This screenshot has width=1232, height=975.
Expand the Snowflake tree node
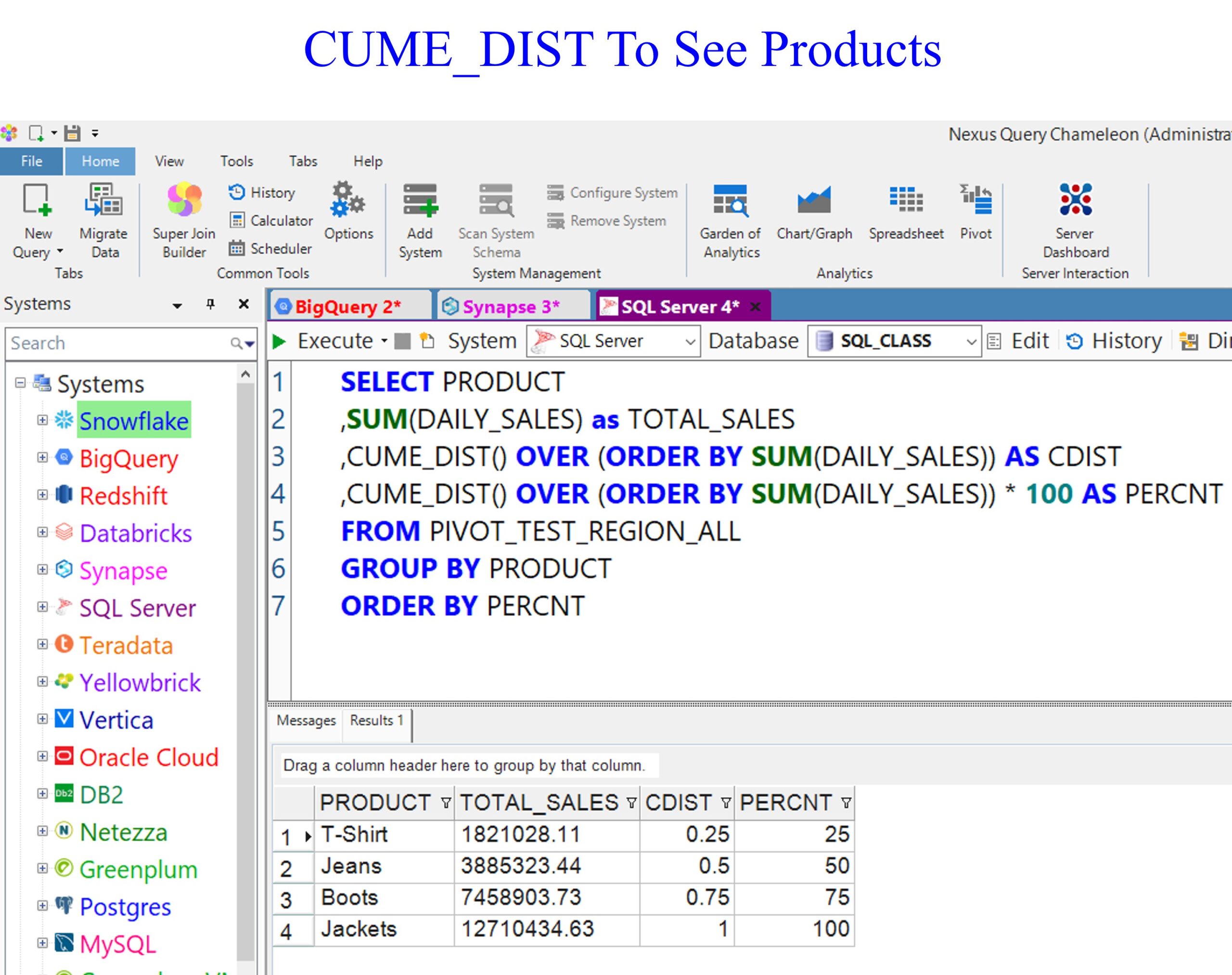pos(42,420)
